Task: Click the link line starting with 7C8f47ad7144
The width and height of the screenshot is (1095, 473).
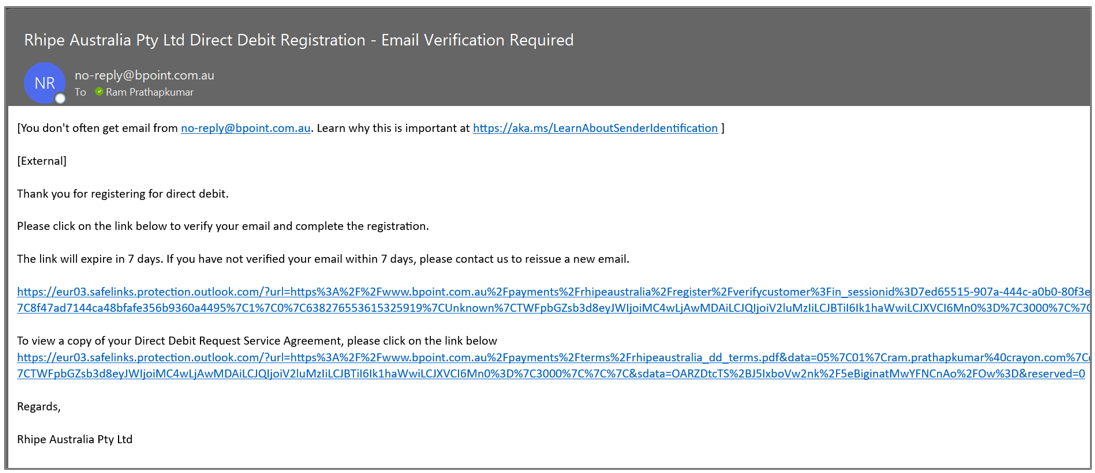Action: coord(550,308)
